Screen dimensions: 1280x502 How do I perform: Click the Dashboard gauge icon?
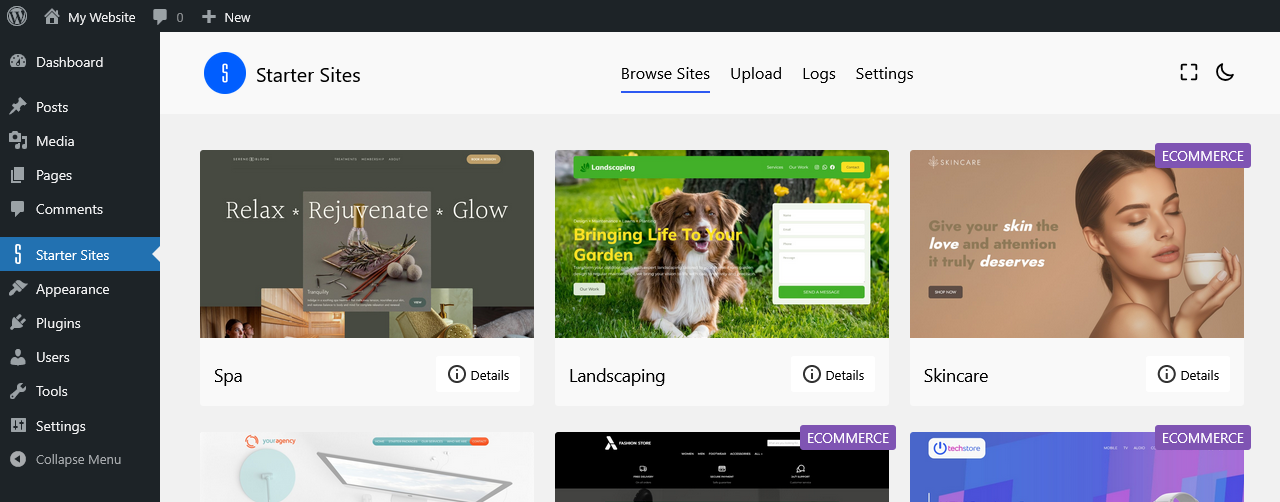click(x=18, y=62)
